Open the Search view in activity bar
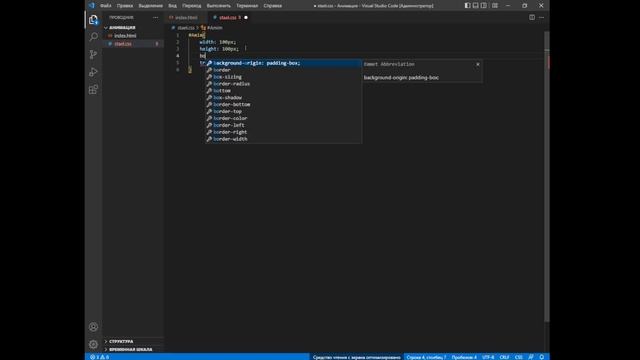640x360 pixels. click(x=93, y=37)
